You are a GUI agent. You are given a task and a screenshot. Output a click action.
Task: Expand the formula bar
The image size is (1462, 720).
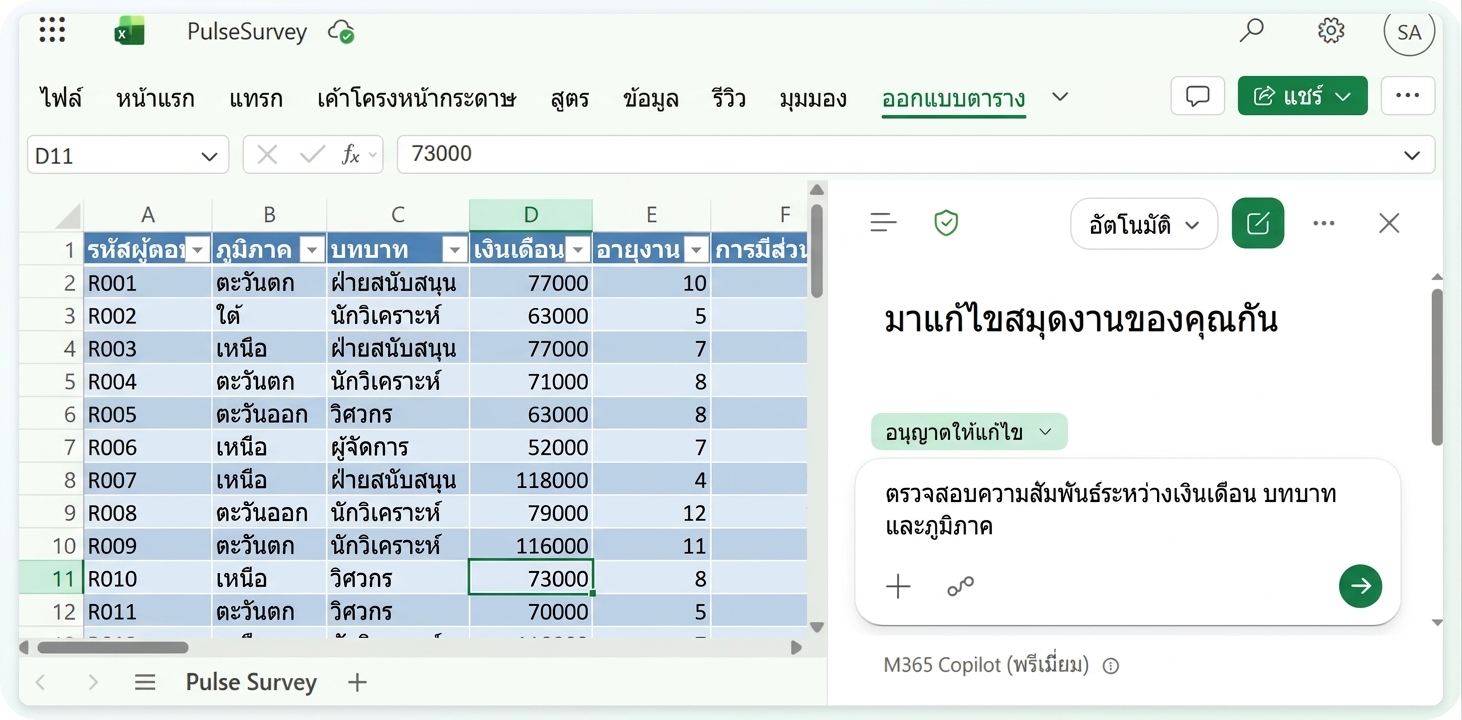[x=1412, y=155]
